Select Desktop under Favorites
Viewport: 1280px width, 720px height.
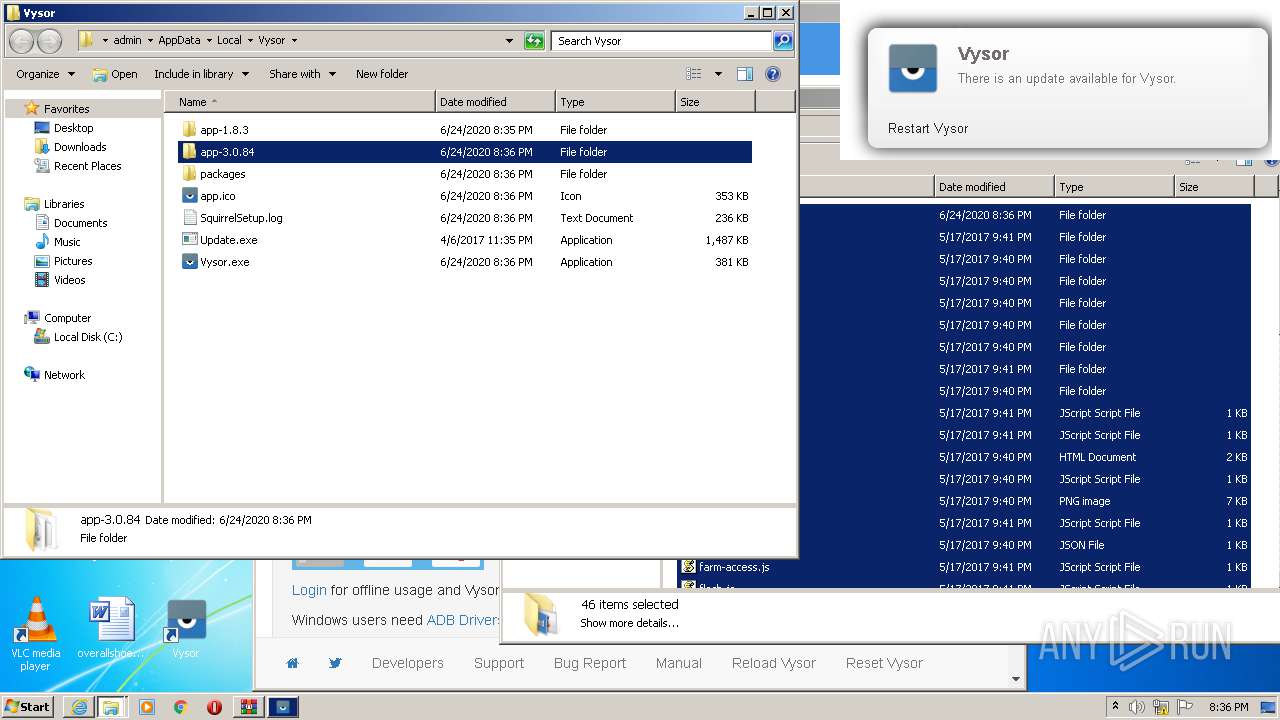pyautogui.click(x=73, y=128)
